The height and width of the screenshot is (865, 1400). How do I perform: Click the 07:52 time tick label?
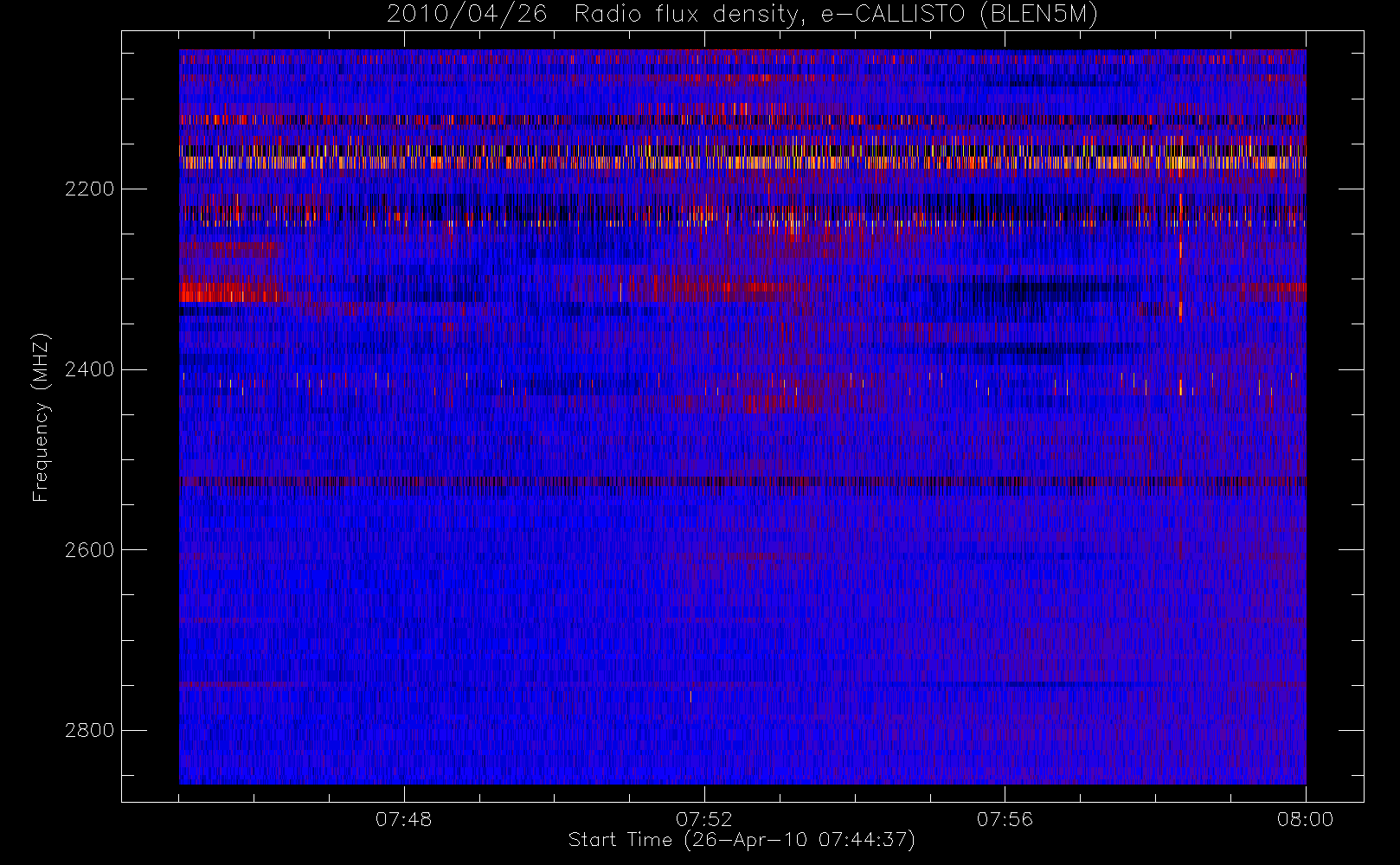pyautogui.click(x=703, y=819)
